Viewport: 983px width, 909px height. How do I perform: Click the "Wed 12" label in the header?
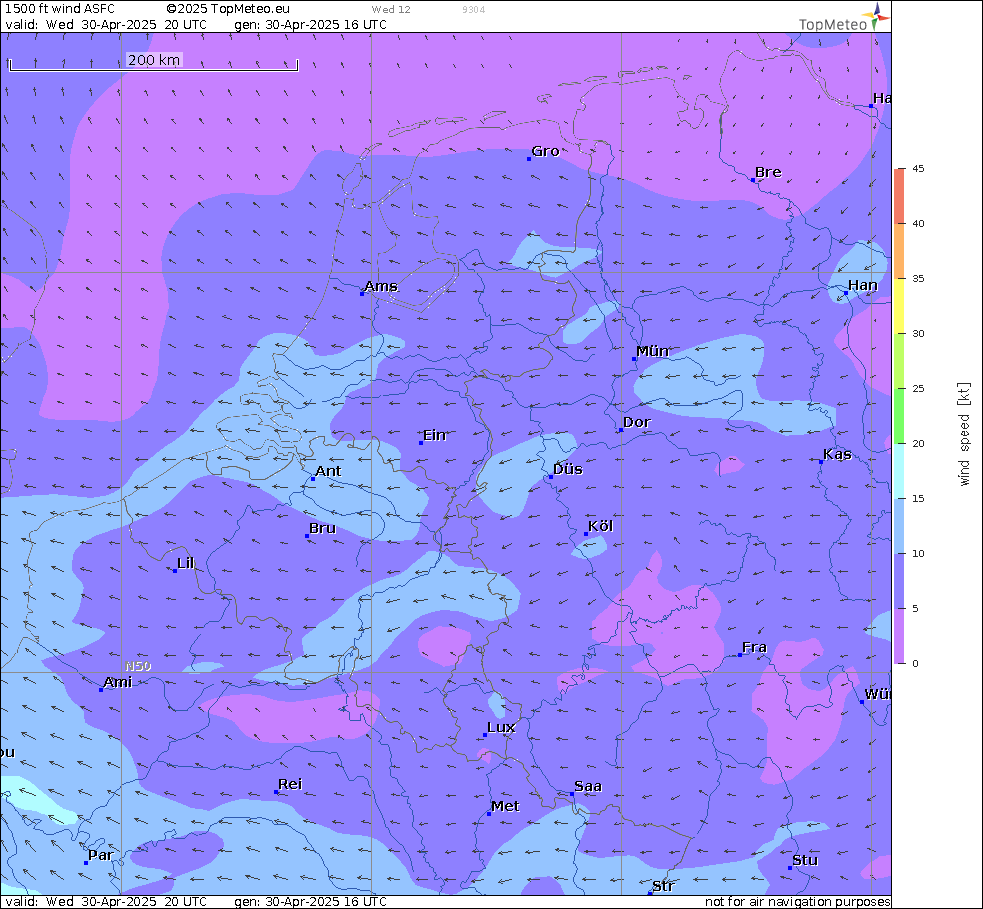[391, 9]
